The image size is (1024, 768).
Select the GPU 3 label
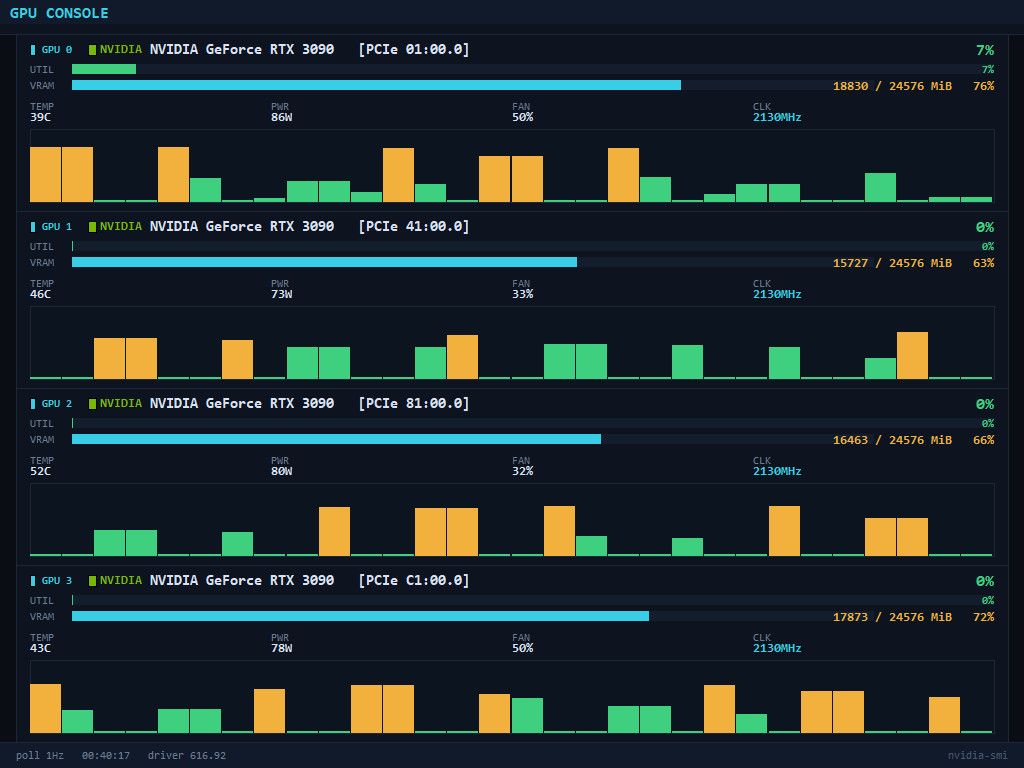(x=57, y=581)
